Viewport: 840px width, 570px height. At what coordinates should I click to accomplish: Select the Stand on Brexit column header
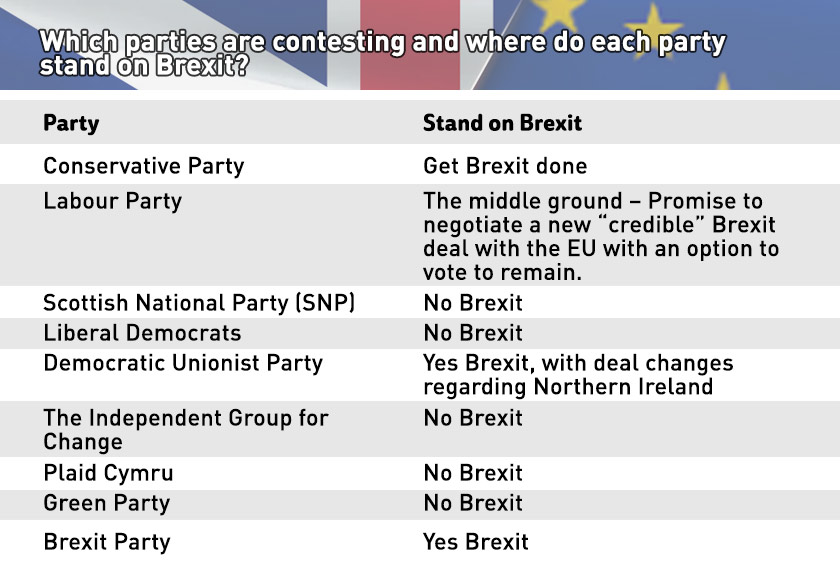pyautogui.click(x=502, y=123)
